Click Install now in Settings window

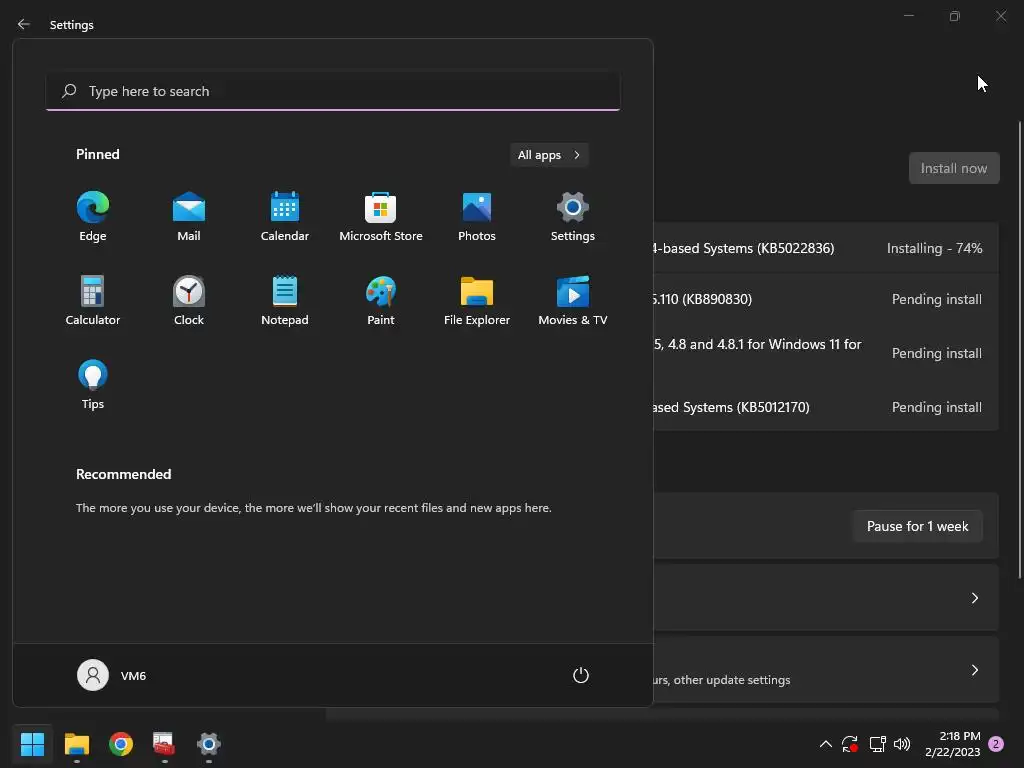[953, 168]
